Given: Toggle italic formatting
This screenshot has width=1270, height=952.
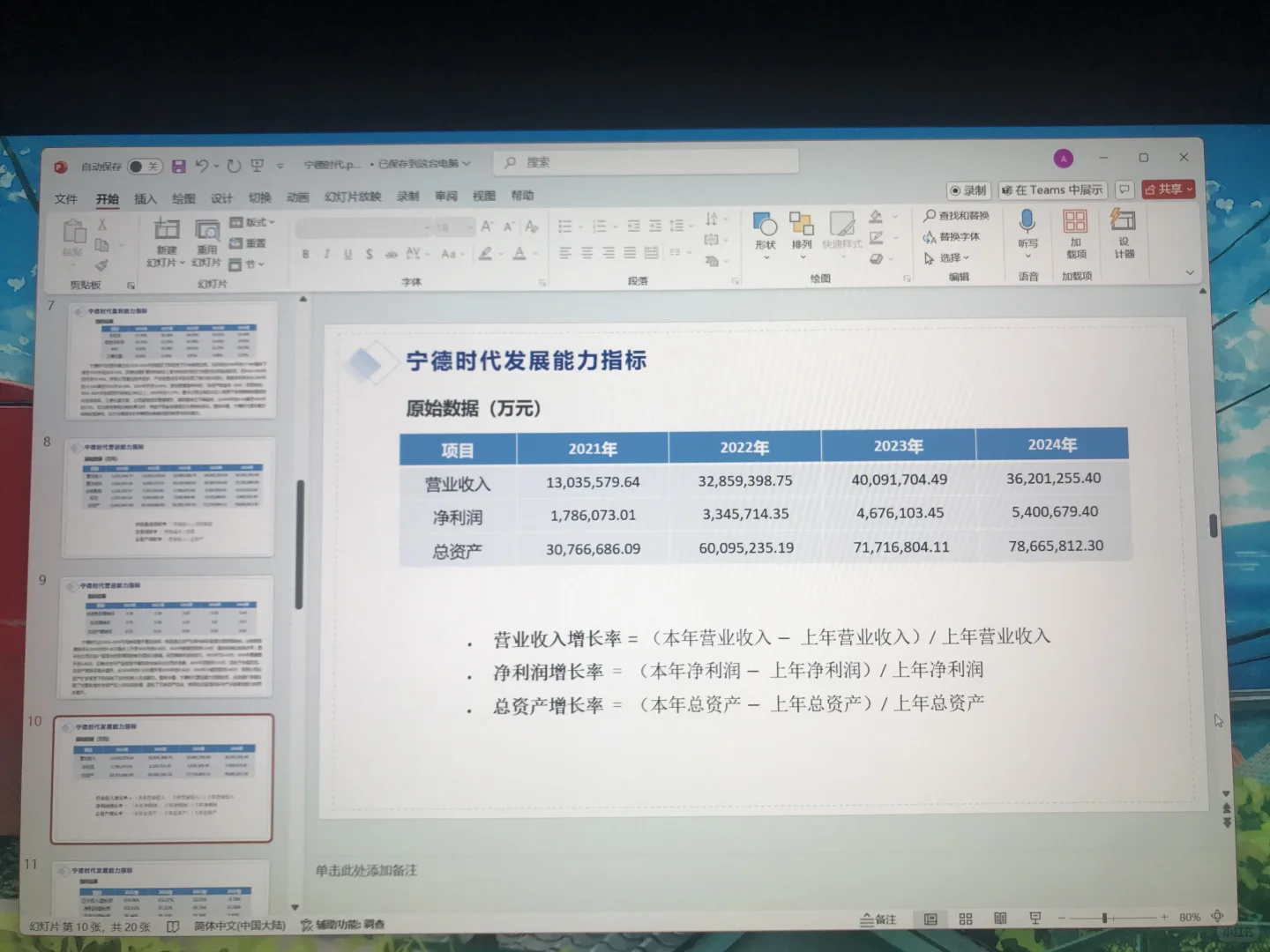Looking at the screenshot, I should (326, 254).
